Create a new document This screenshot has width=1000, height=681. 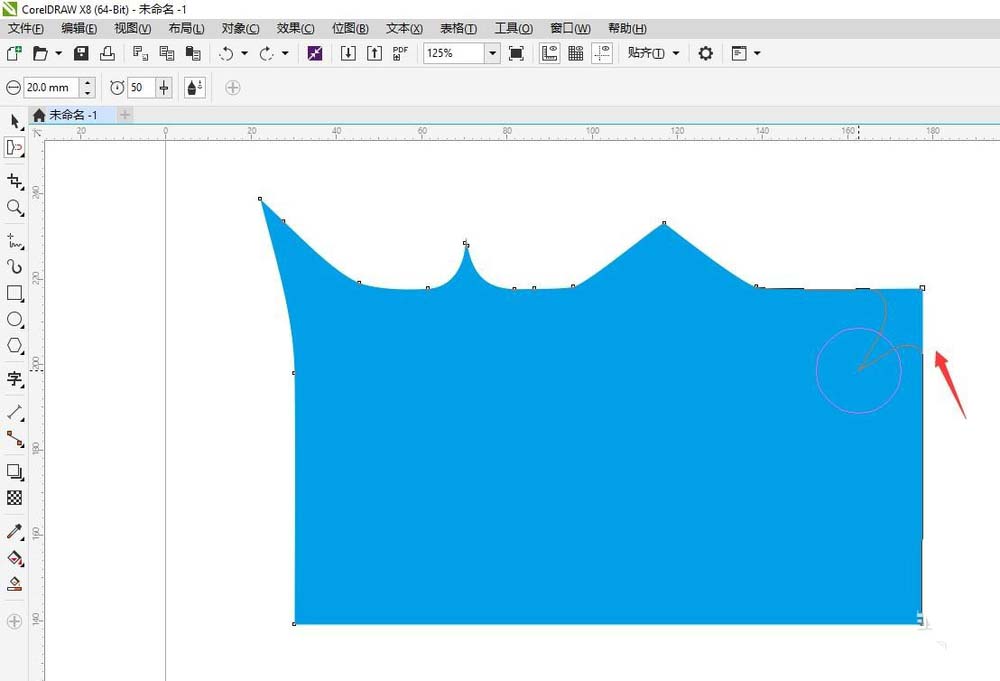point(14,53)
